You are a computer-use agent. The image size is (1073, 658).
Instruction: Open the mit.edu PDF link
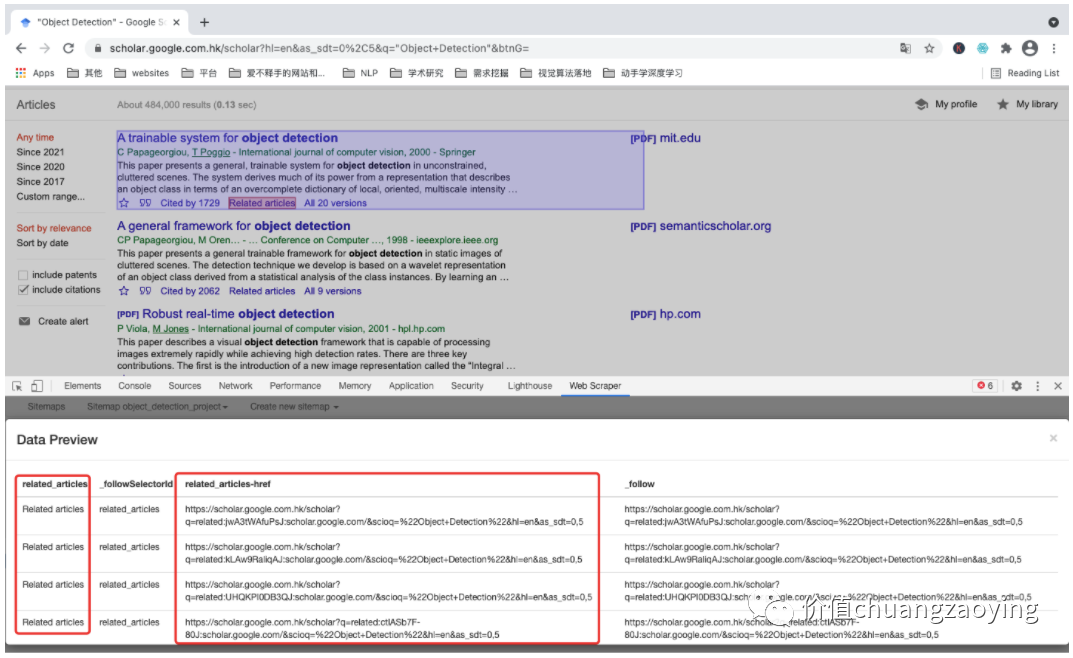coord(665,138)
